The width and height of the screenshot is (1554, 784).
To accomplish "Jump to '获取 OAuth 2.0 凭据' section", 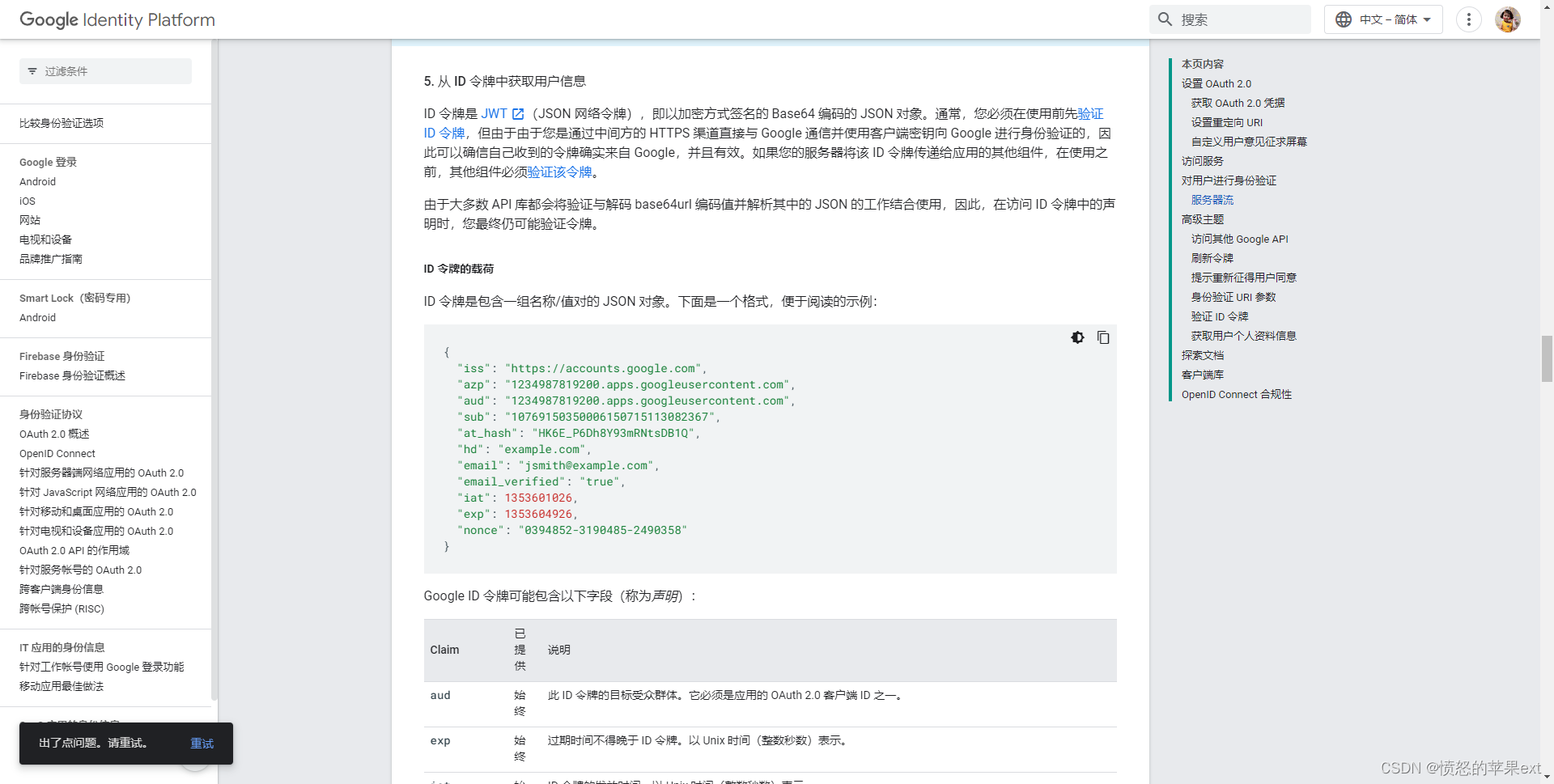I will [1238, 104].
